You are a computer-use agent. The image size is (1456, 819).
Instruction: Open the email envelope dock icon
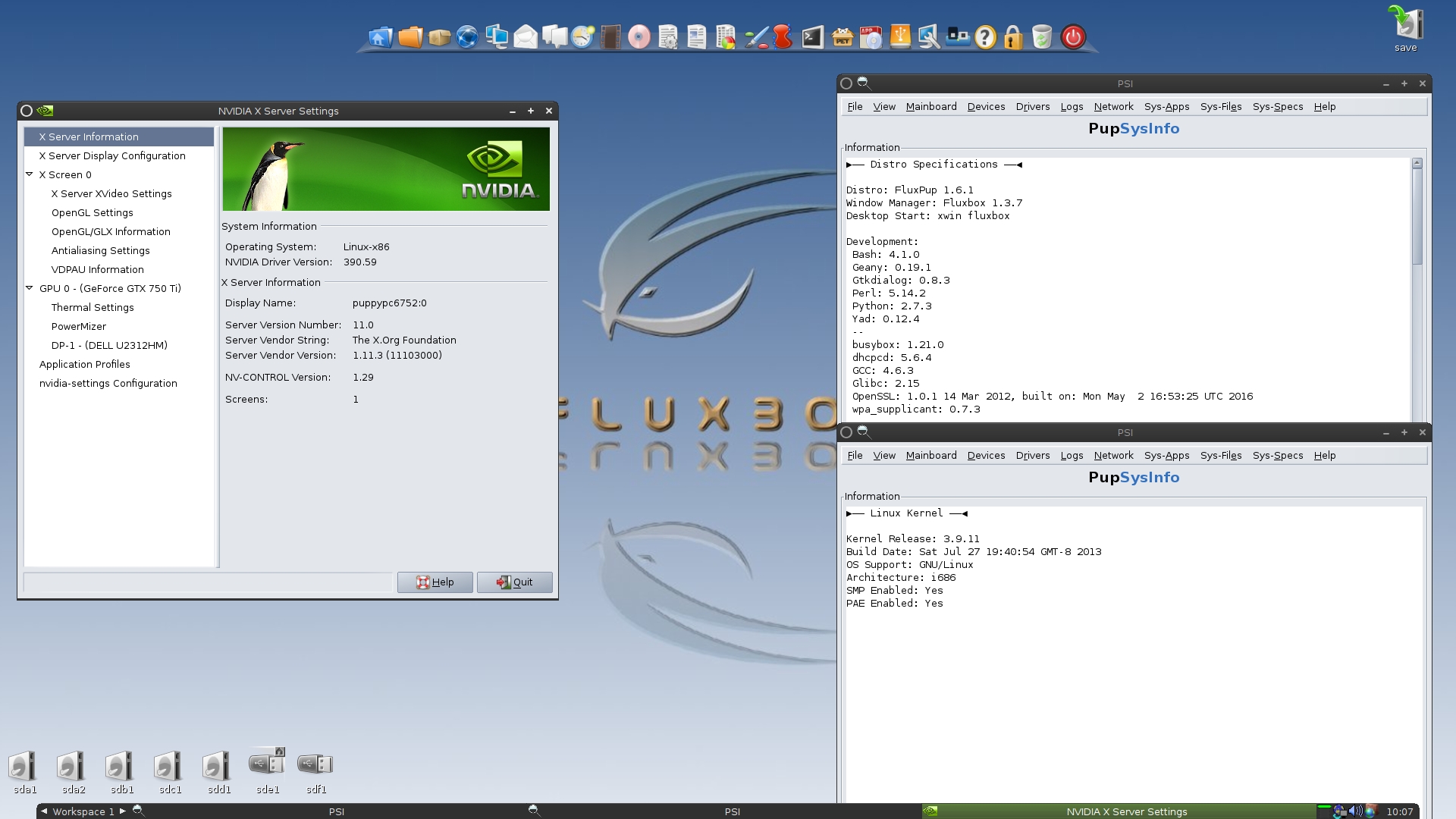(x=526, y=36)
